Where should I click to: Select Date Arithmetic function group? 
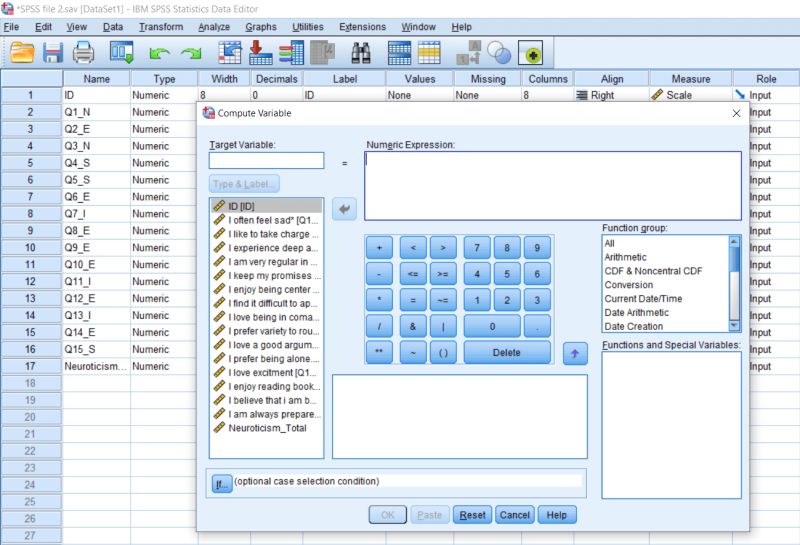tap(636, 312)
